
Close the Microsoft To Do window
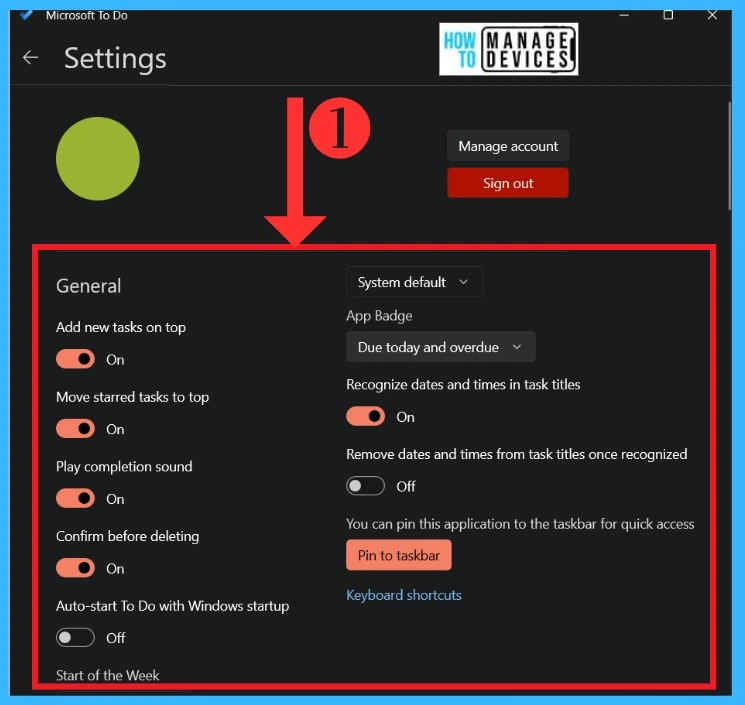click(x=712, y=15)
